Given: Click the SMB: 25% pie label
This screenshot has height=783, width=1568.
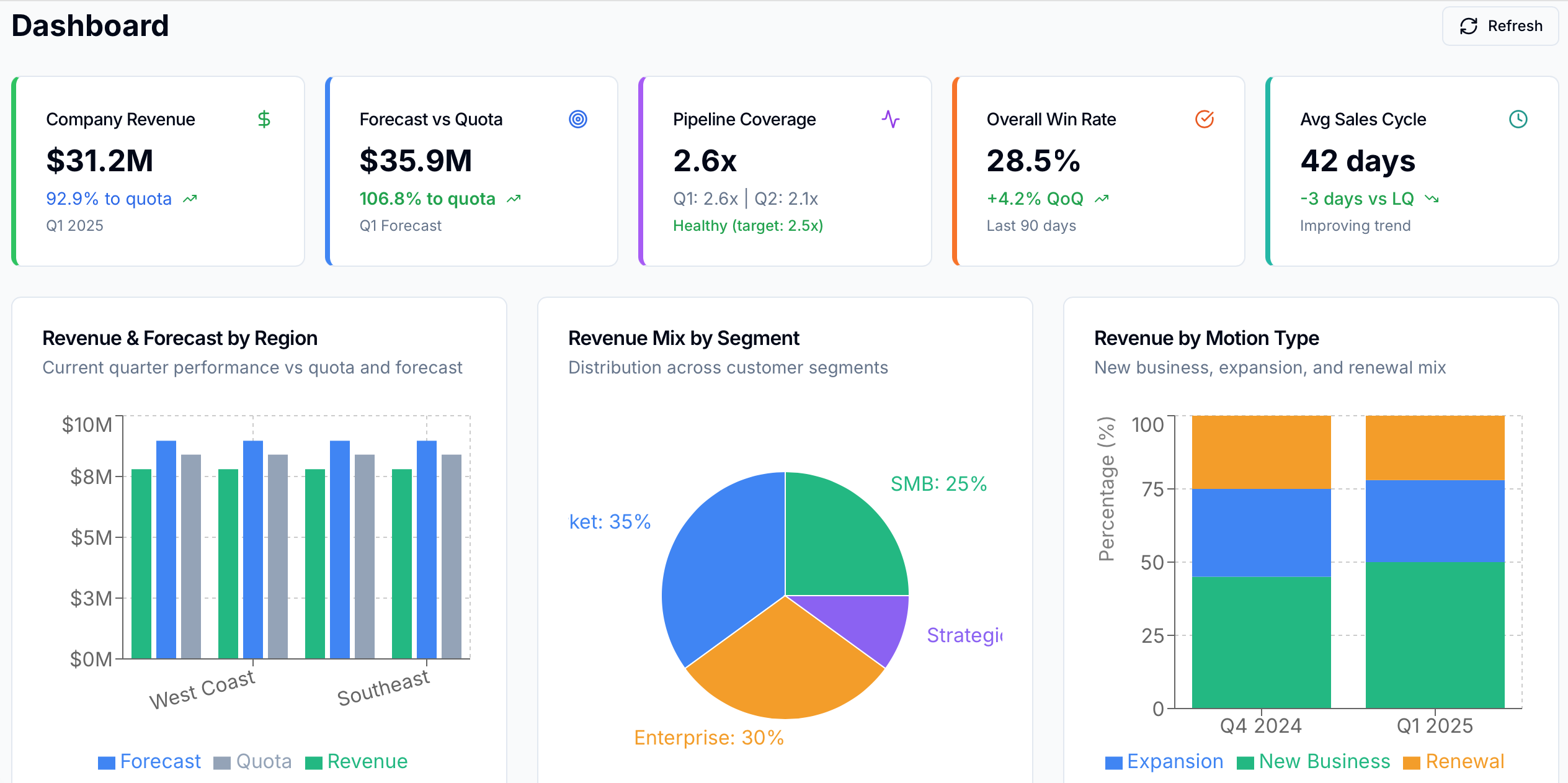Looking at the screenshot, I should 938,484.
